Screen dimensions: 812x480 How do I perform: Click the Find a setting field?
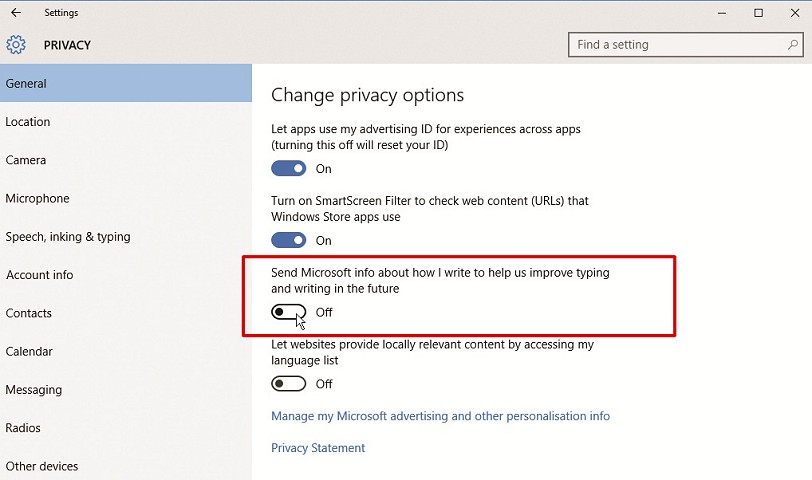tap(686, 45)
